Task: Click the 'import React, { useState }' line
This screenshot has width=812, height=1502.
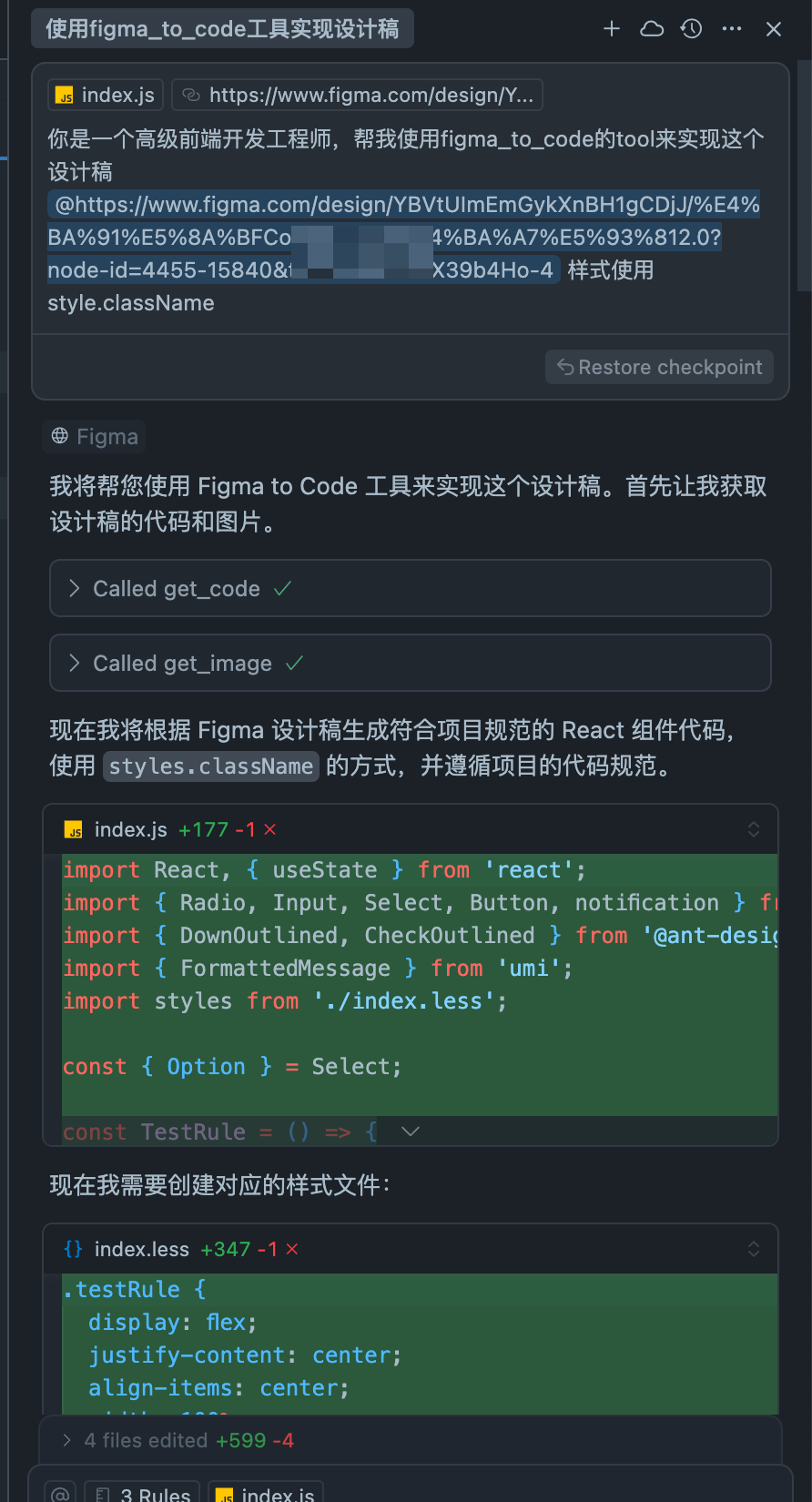Action: (325, 870)
